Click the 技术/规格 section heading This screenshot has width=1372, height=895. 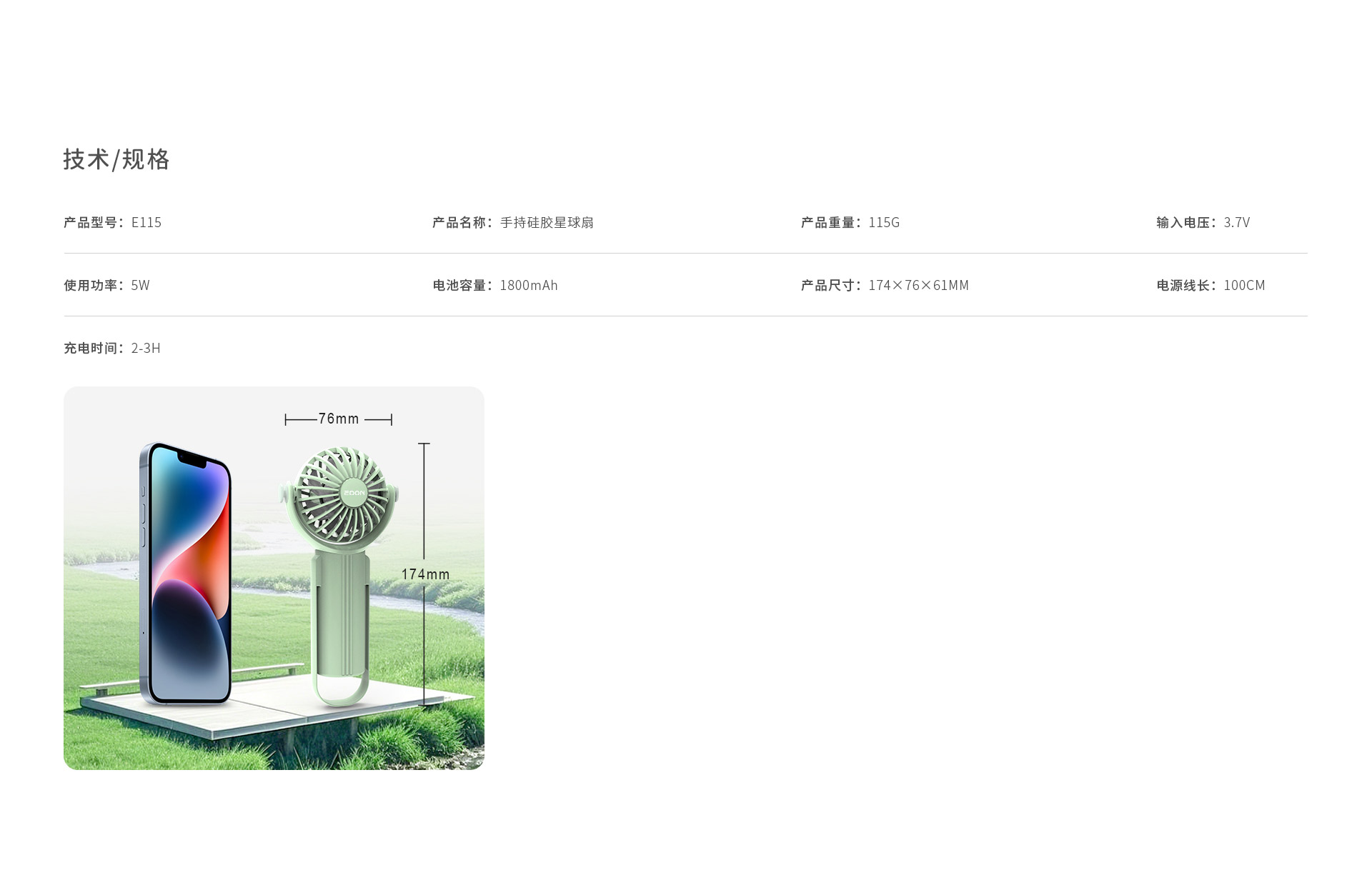[116, 159]
